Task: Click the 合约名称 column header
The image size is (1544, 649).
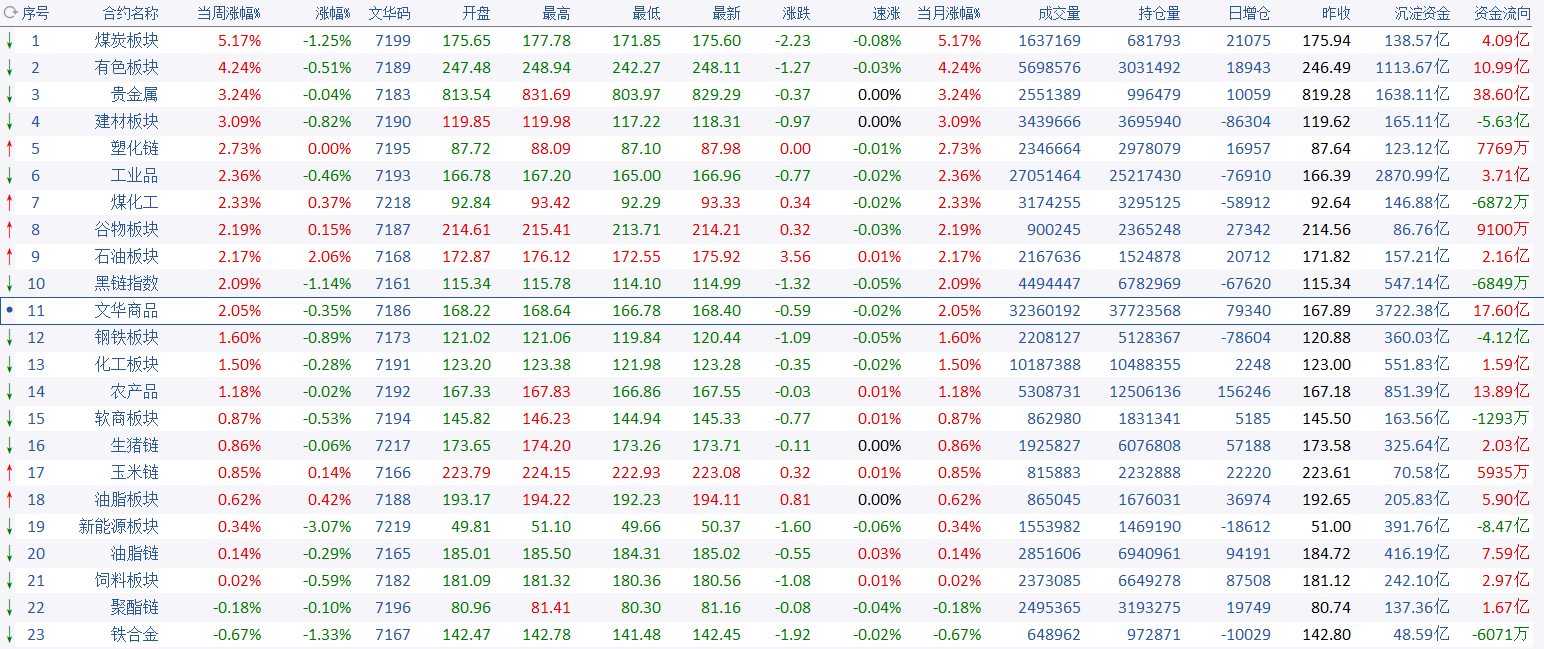Action: pos(130,14)
